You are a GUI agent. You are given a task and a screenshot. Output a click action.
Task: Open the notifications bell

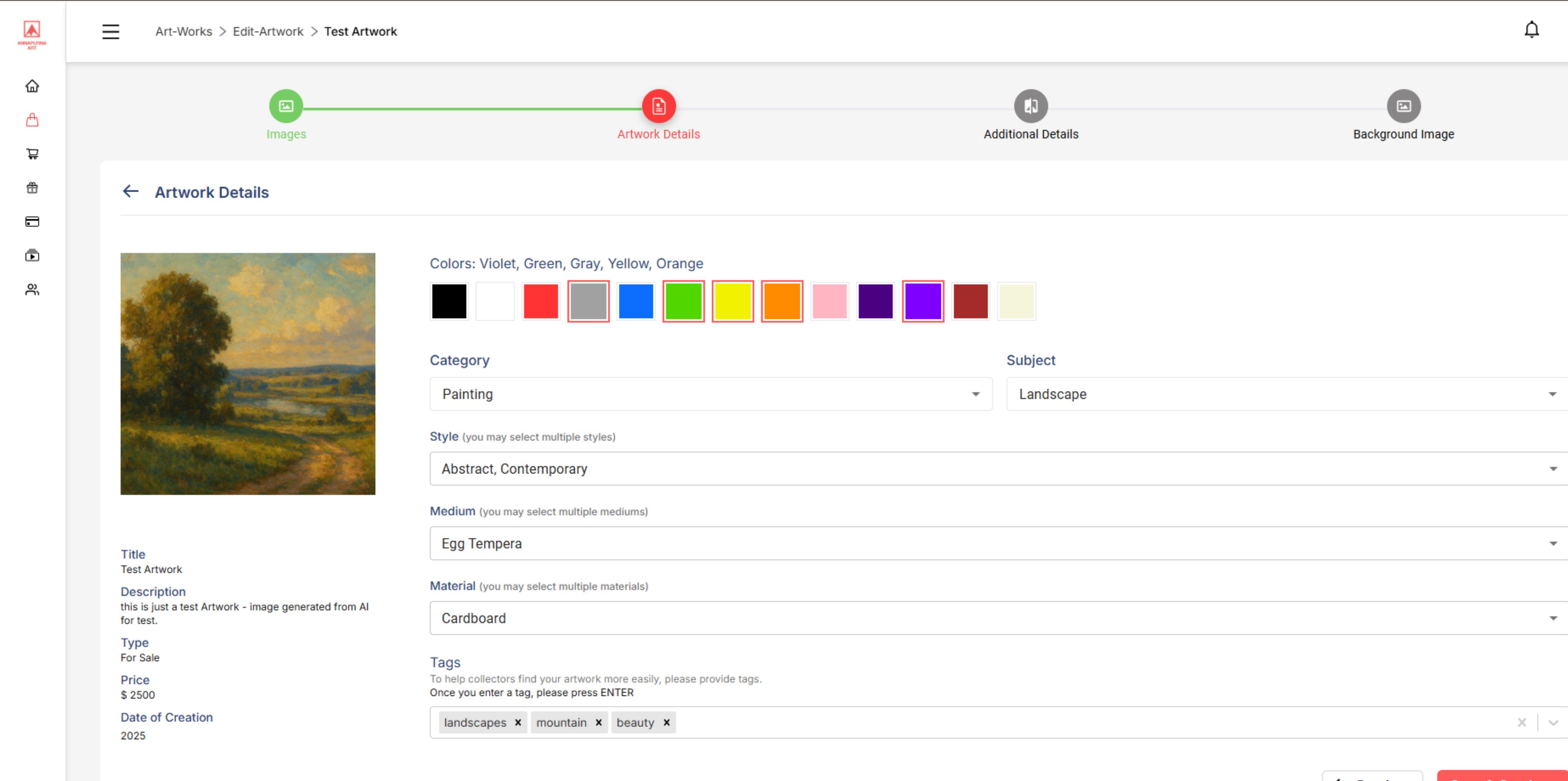(1532, 30)
